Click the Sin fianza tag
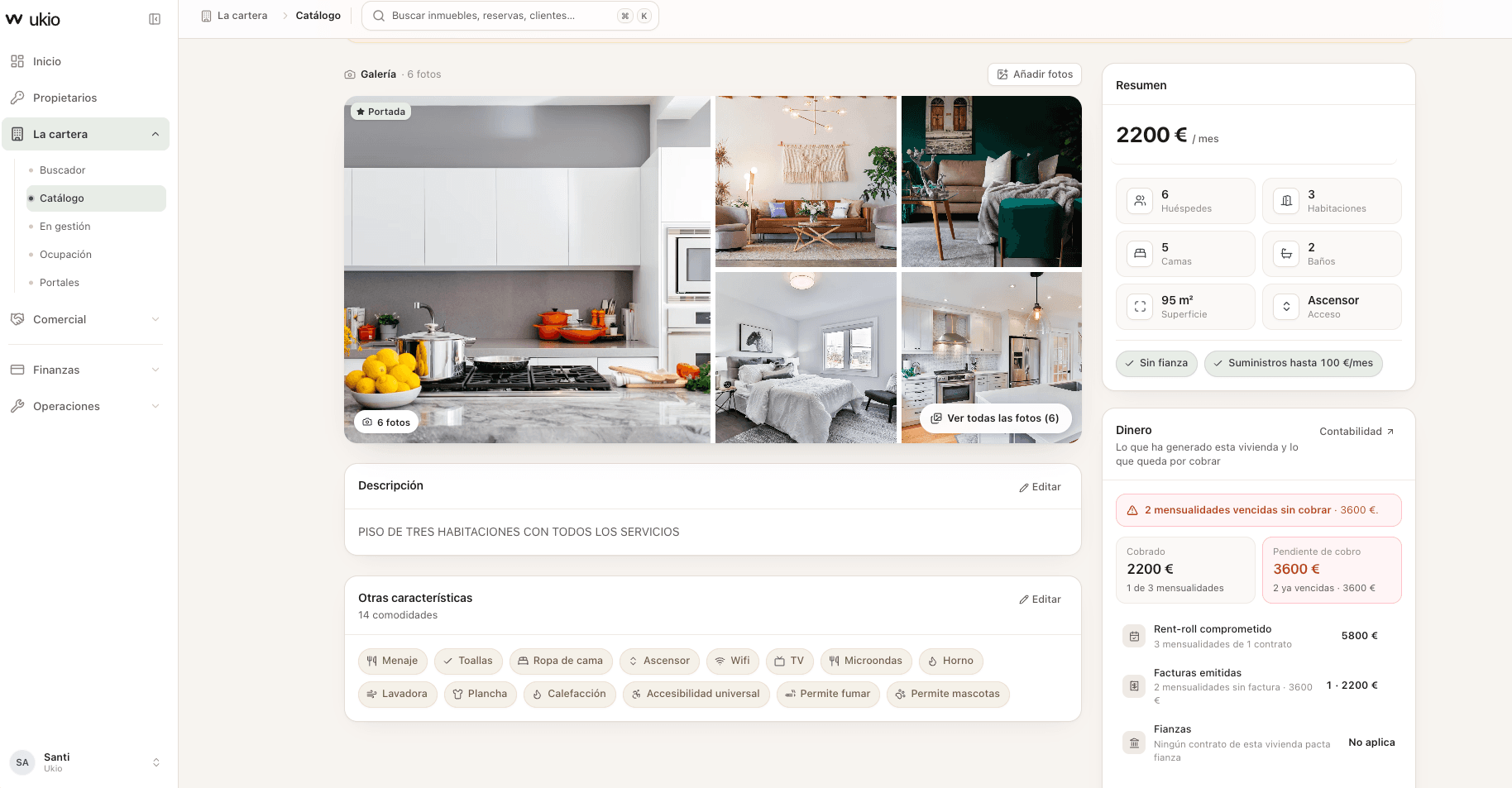1512x788 pixels. pos(1156,363)
